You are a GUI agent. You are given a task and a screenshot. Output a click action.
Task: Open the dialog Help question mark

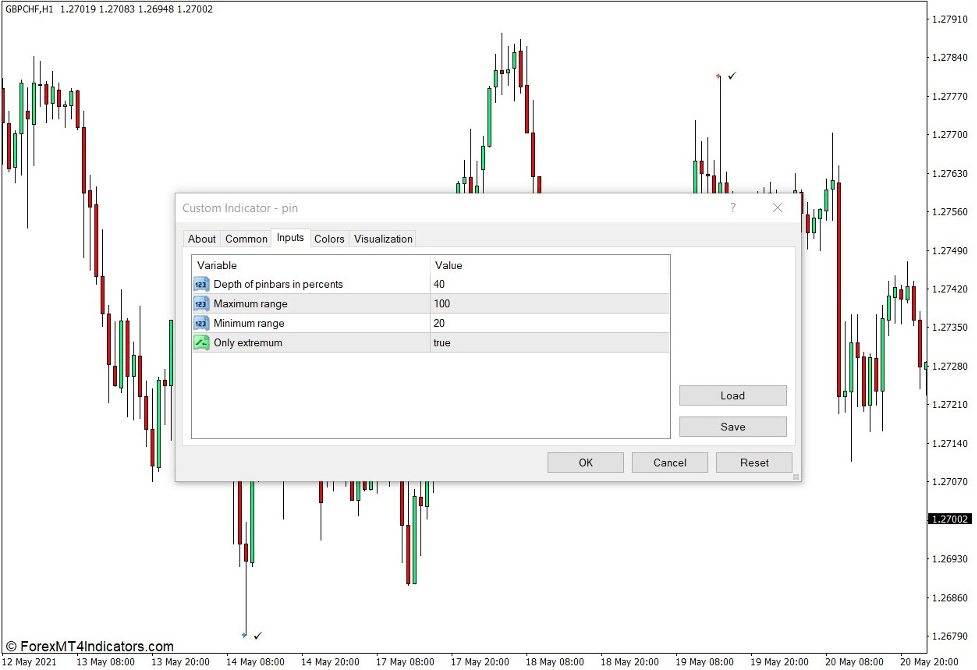tap(732, 207)
